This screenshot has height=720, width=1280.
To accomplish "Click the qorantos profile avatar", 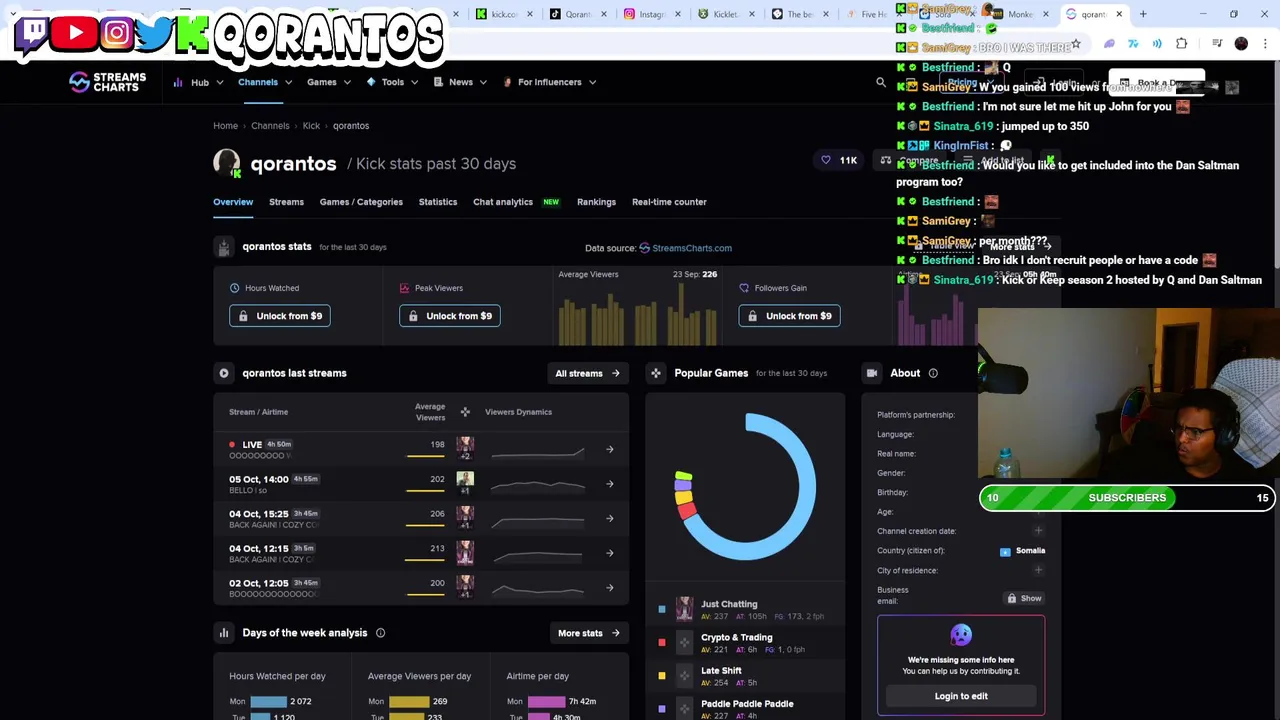I will point(227,163).
